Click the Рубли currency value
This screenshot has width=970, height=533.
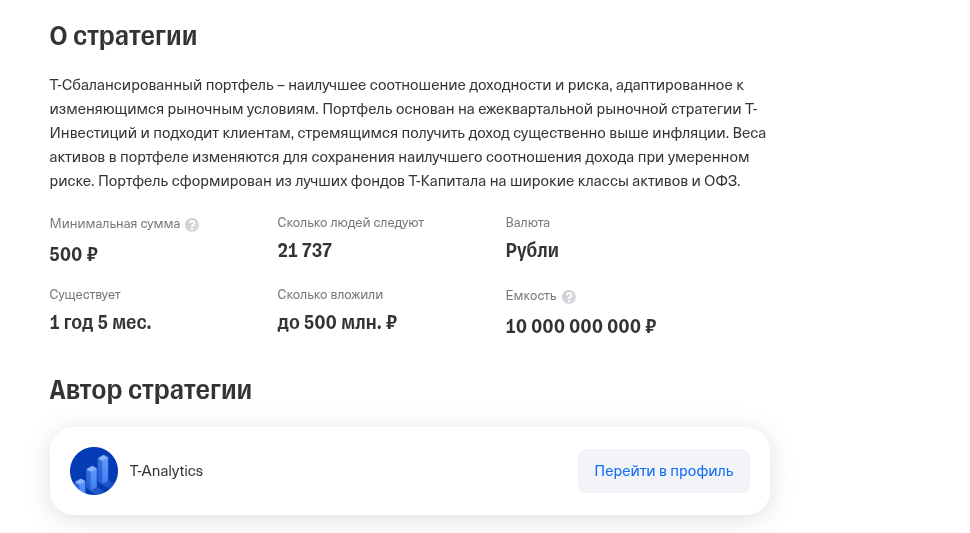(x=532, y=251)
